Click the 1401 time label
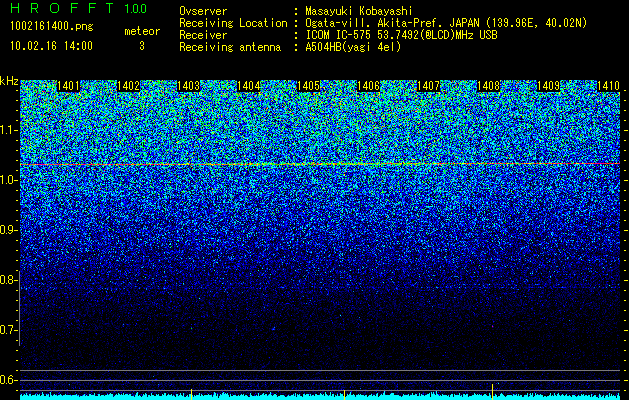This screenshot has height=400, width=629. [x=68, y=86]
